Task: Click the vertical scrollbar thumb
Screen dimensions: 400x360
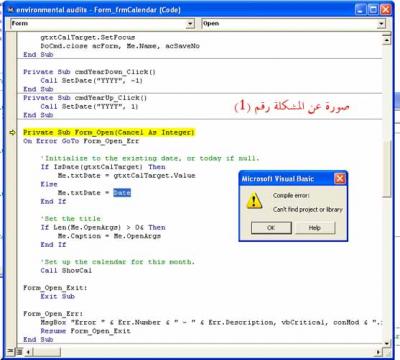Action: coord(387,169)
